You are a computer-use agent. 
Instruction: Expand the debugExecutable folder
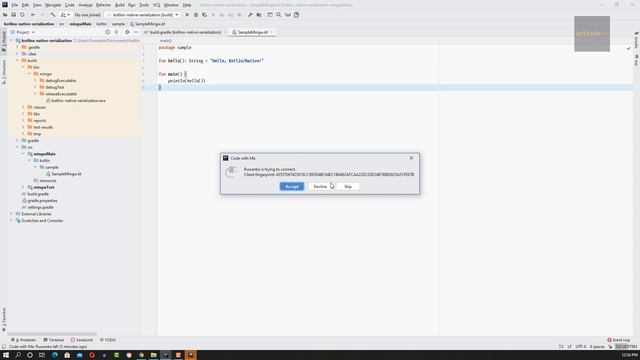(x=36, y=80)
